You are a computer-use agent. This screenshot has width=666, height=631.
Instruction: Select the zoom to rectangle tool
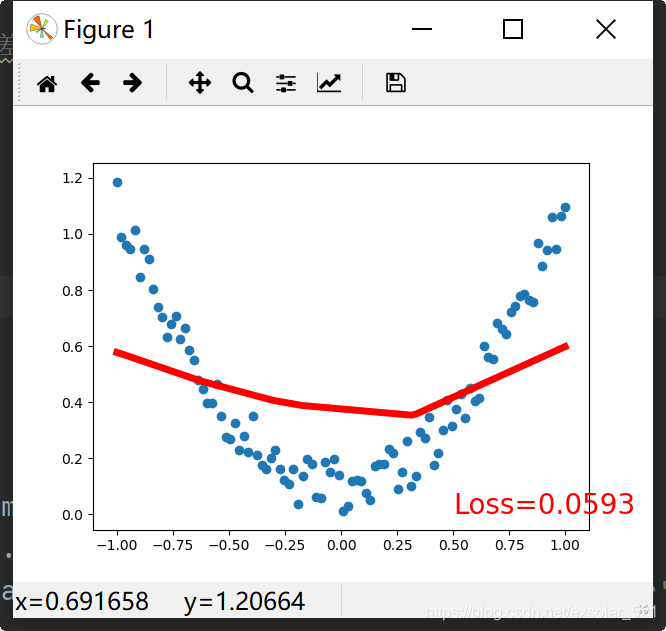(x=243, y=82)
